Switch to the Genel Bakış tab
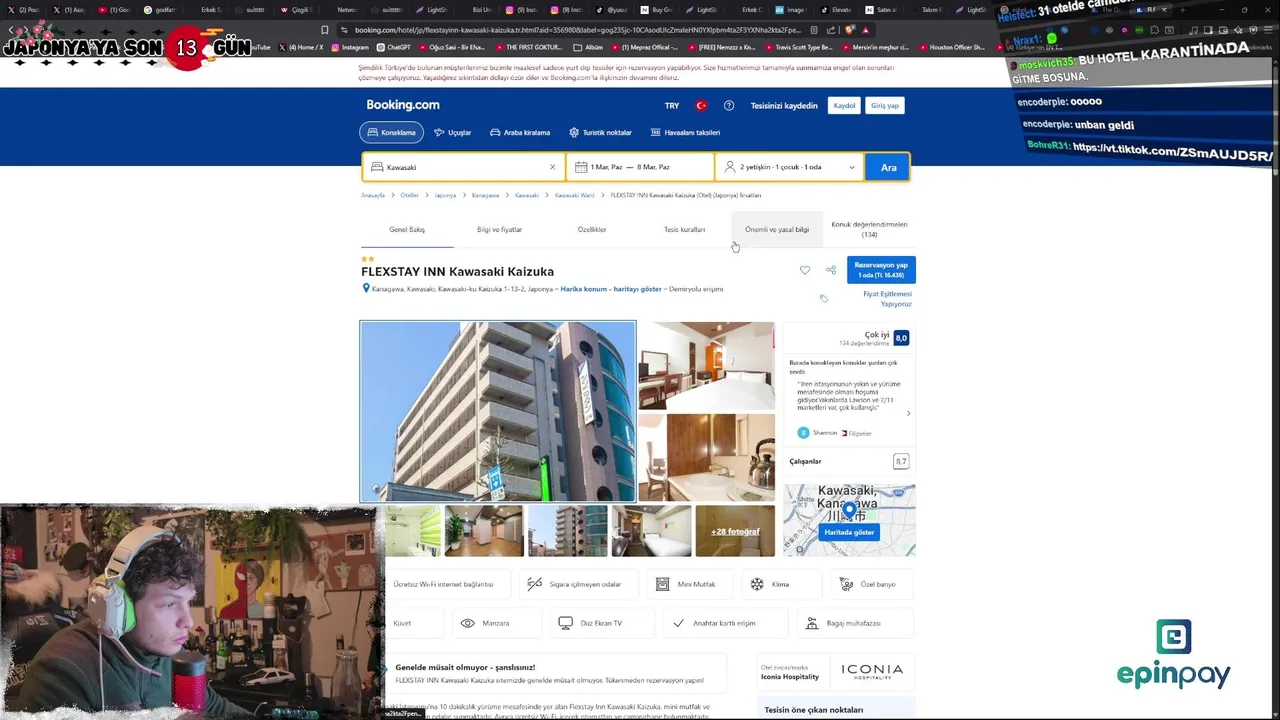1280x720 pixels. [407, 230]
